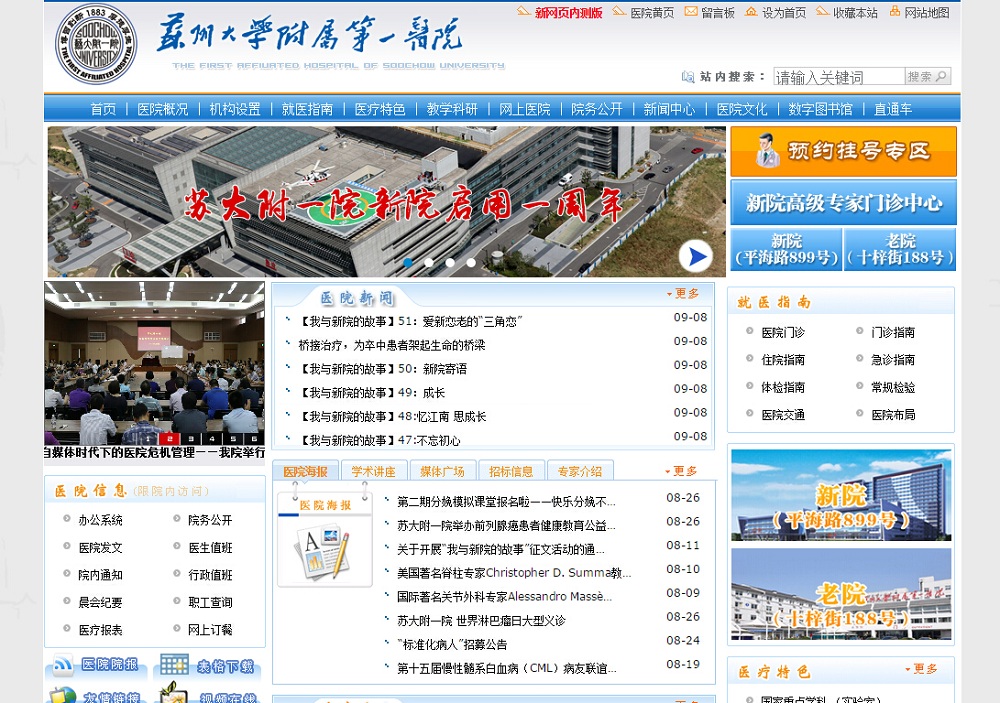The image size is (1000, 703).
Task: Open 第二期分娩模拟课堂报名啦 item
Action: (506, 501)
